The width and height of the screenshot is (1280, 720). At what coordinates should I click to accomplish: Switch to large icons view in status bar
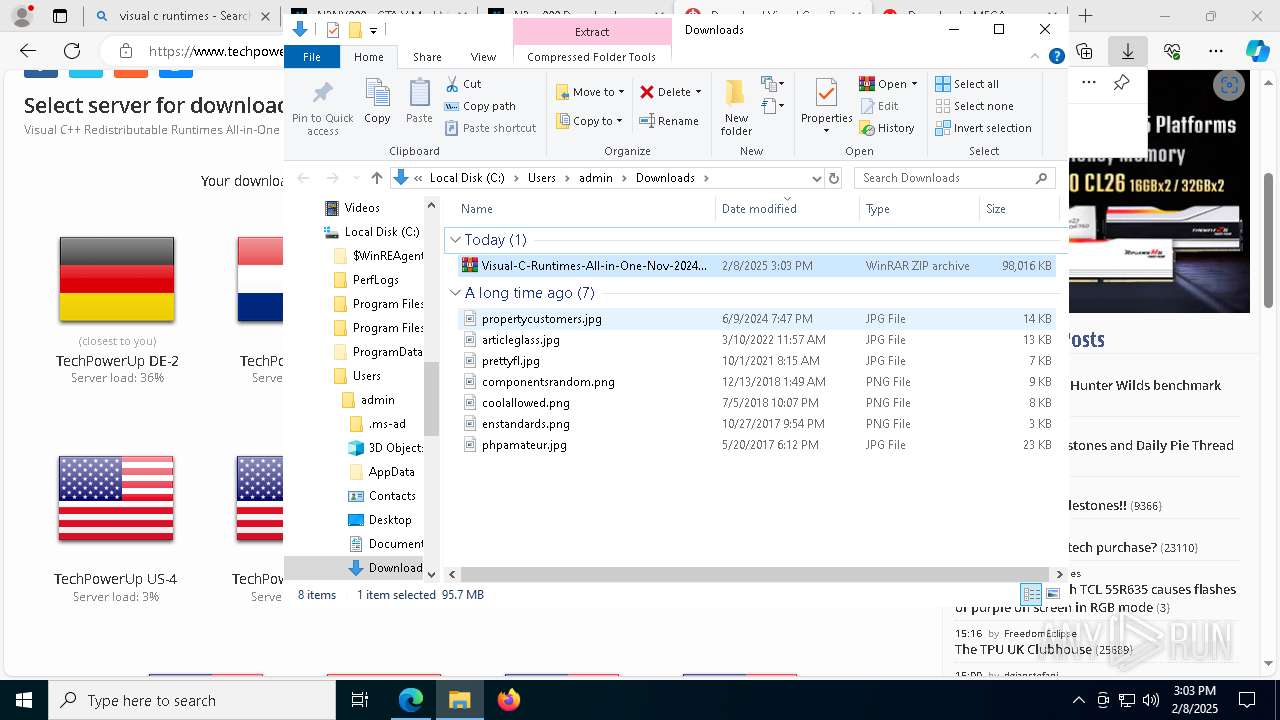pos(1052,594)
